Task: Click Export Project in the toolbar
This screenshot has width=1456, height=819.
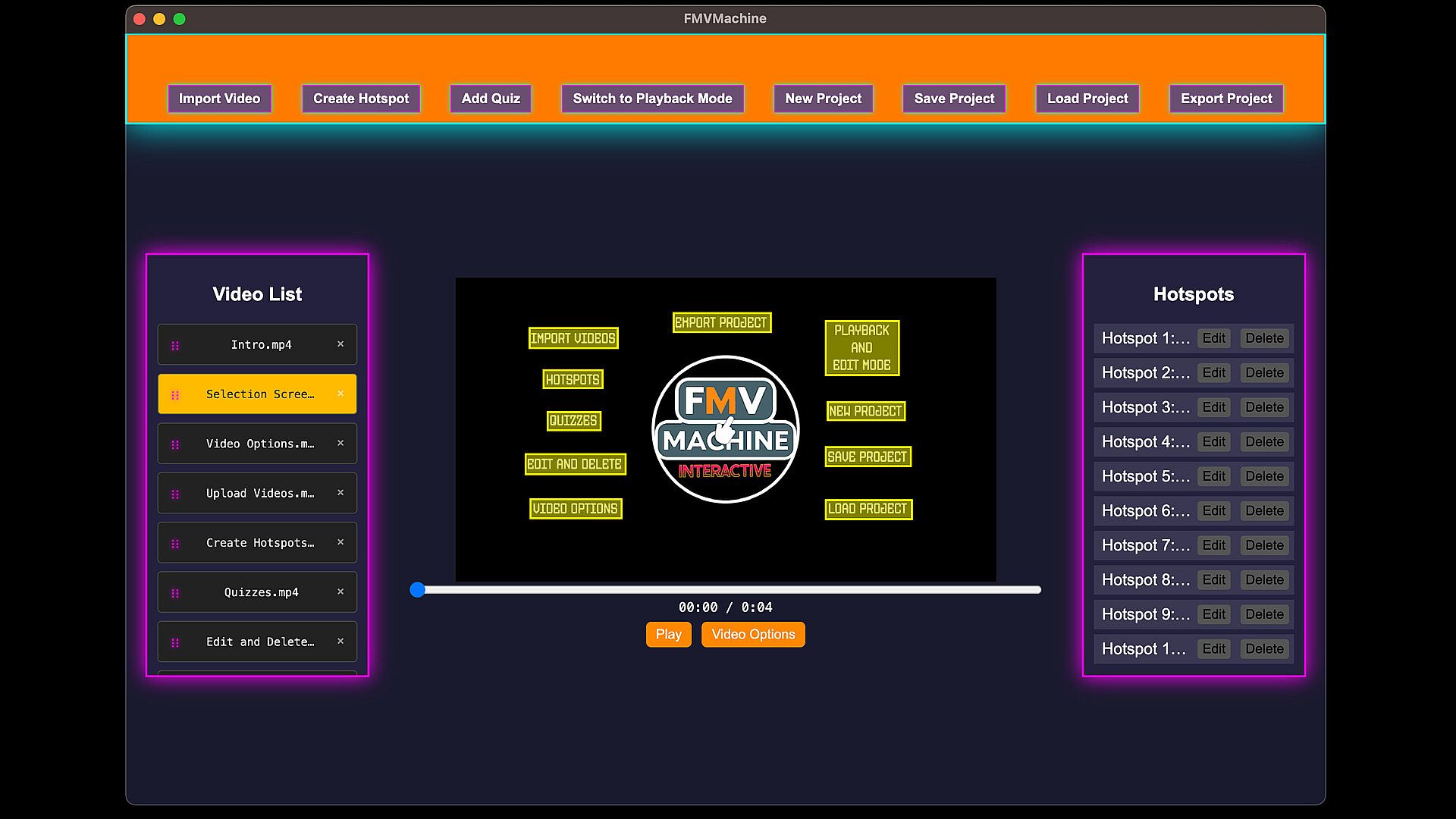Action: [x=1226, y=99]
